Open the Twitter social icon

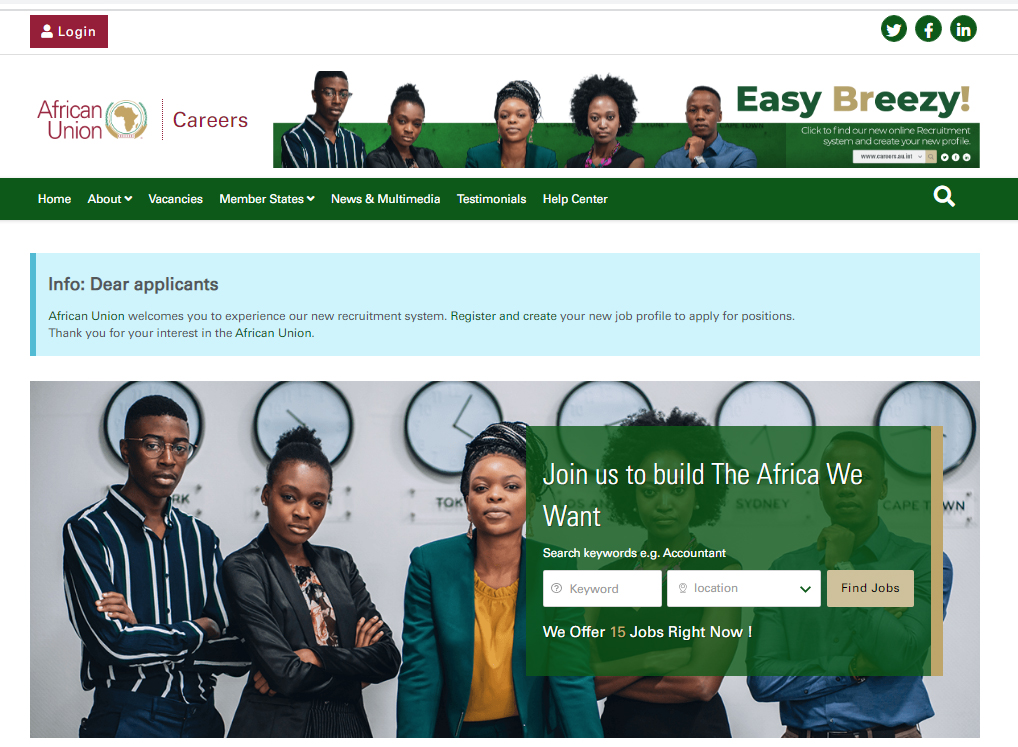893,29
